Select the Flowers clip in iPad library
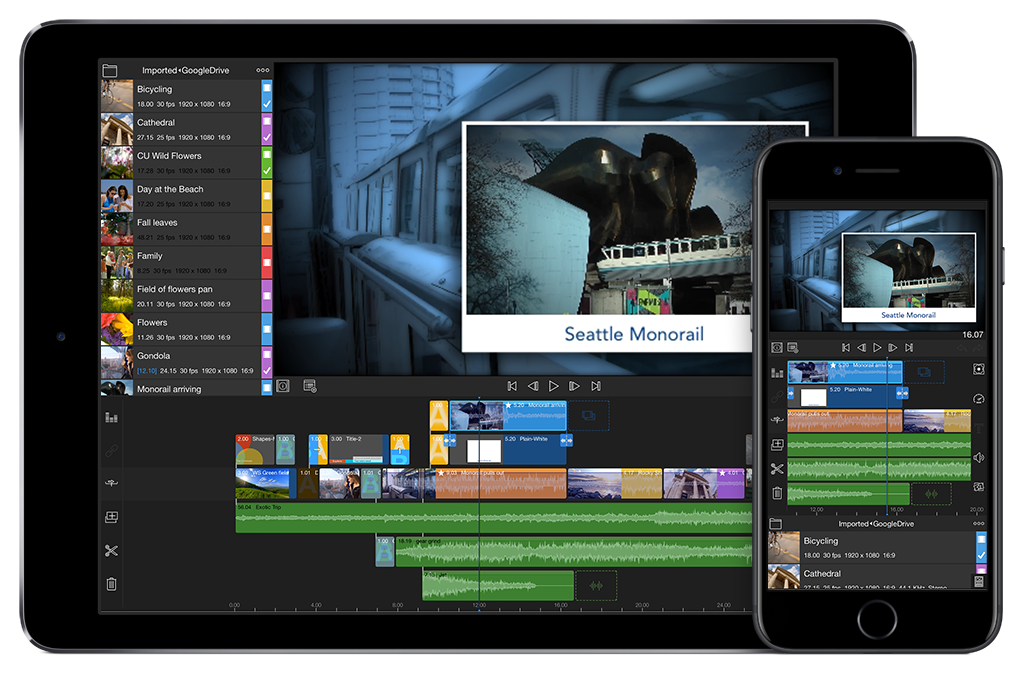Image resolution: width=1024 pixels, height=675 pixels. pyautogui.click(x=180, y=329)
